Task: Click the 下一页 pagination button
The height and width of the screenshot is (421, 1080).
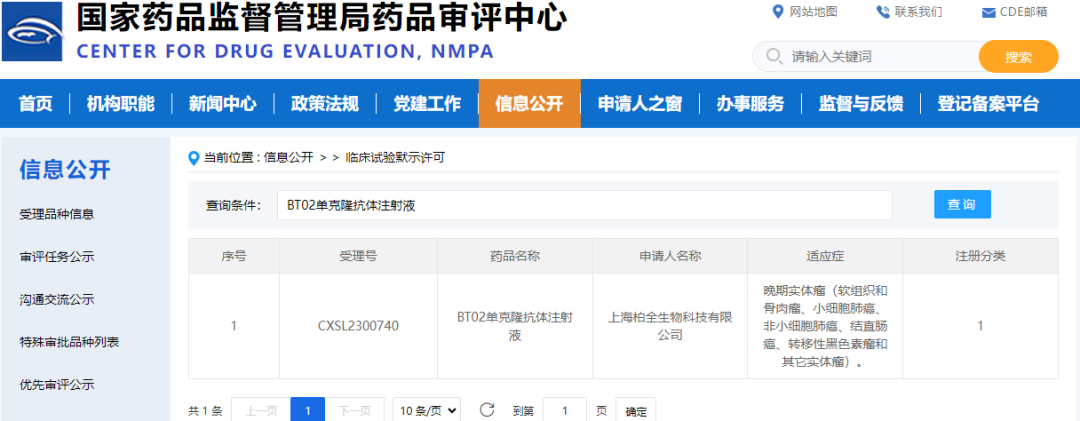Action: pos(355,411)
